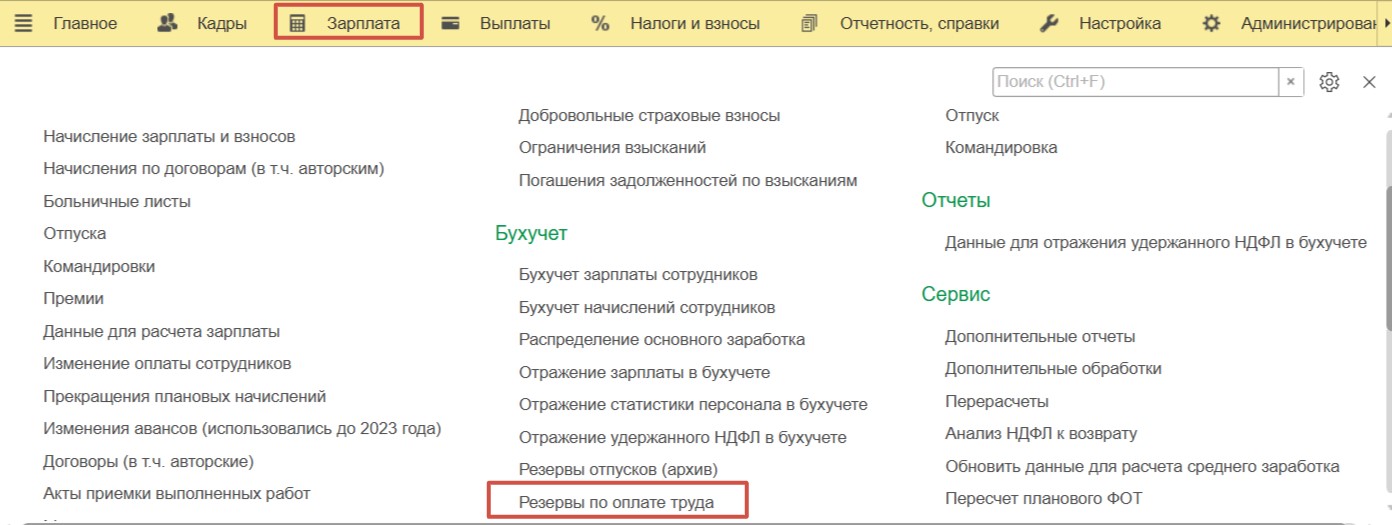Open the Главное section
This screenshot has width=1392, height=525.
84,23
